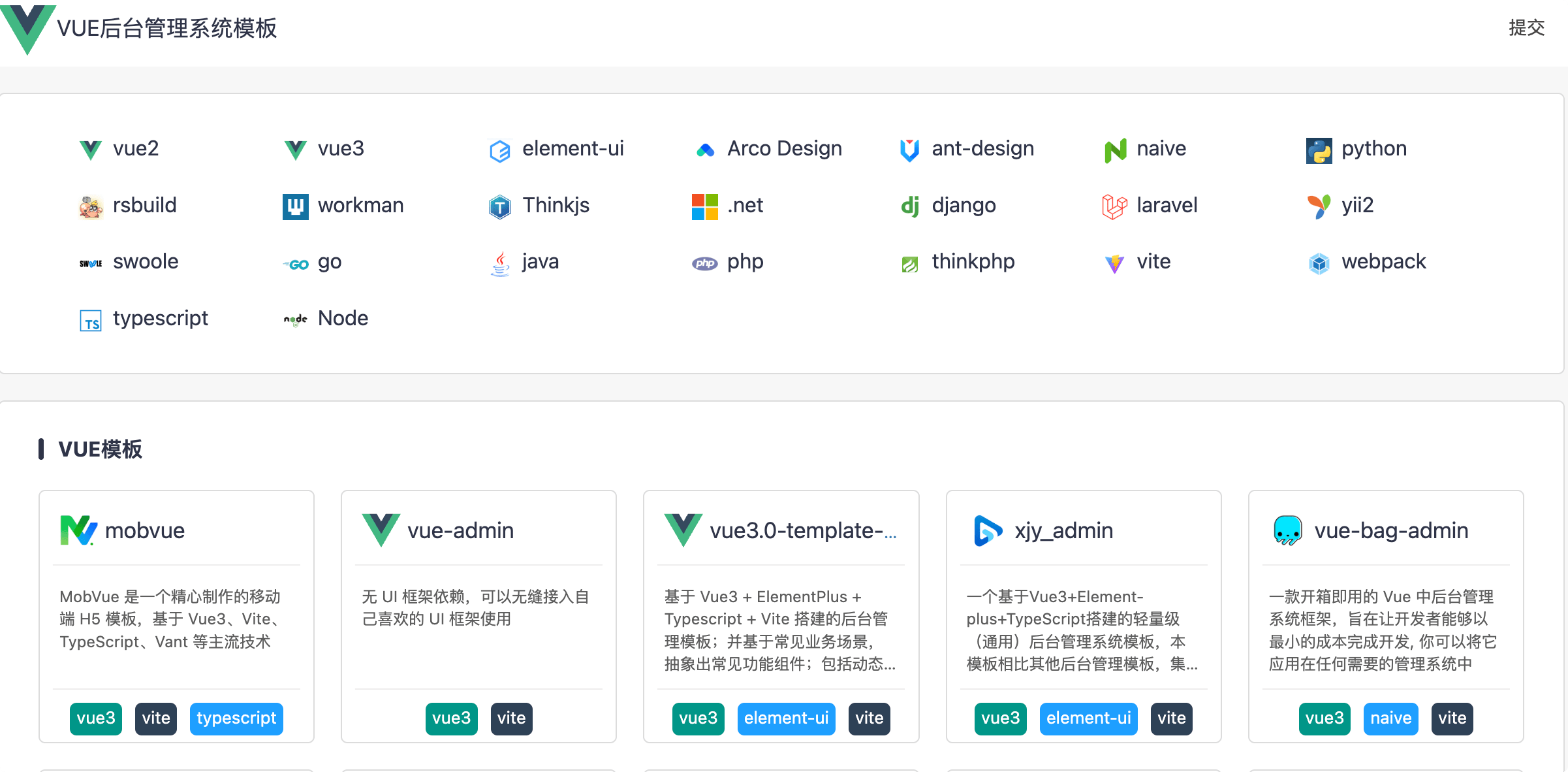
Task: Click the vue-admin description 无 UI 框架依赖
Action: click(476, 608)
